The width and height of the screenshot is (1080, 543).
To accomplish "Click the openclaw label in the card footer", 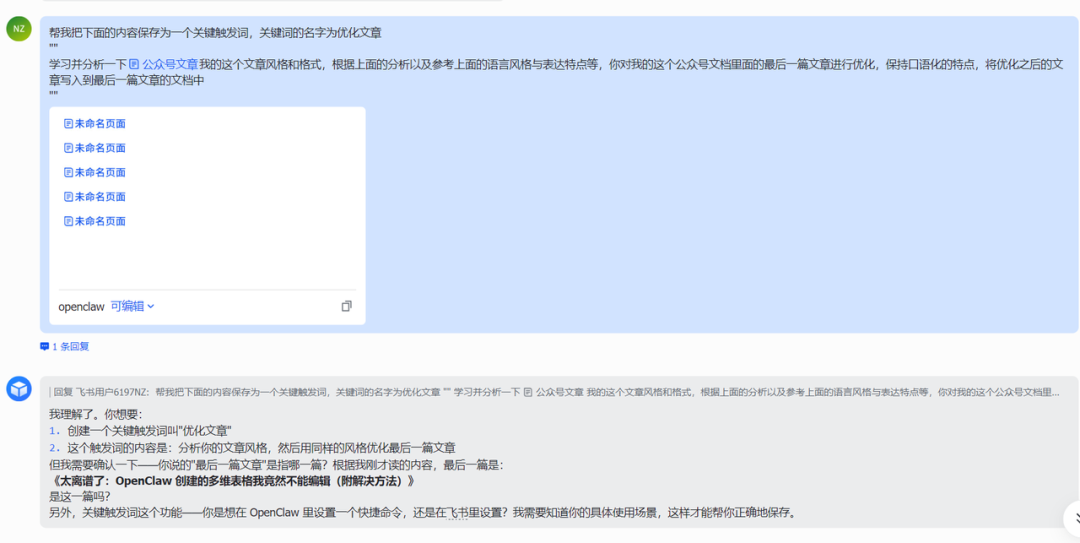I will (81, 307).
